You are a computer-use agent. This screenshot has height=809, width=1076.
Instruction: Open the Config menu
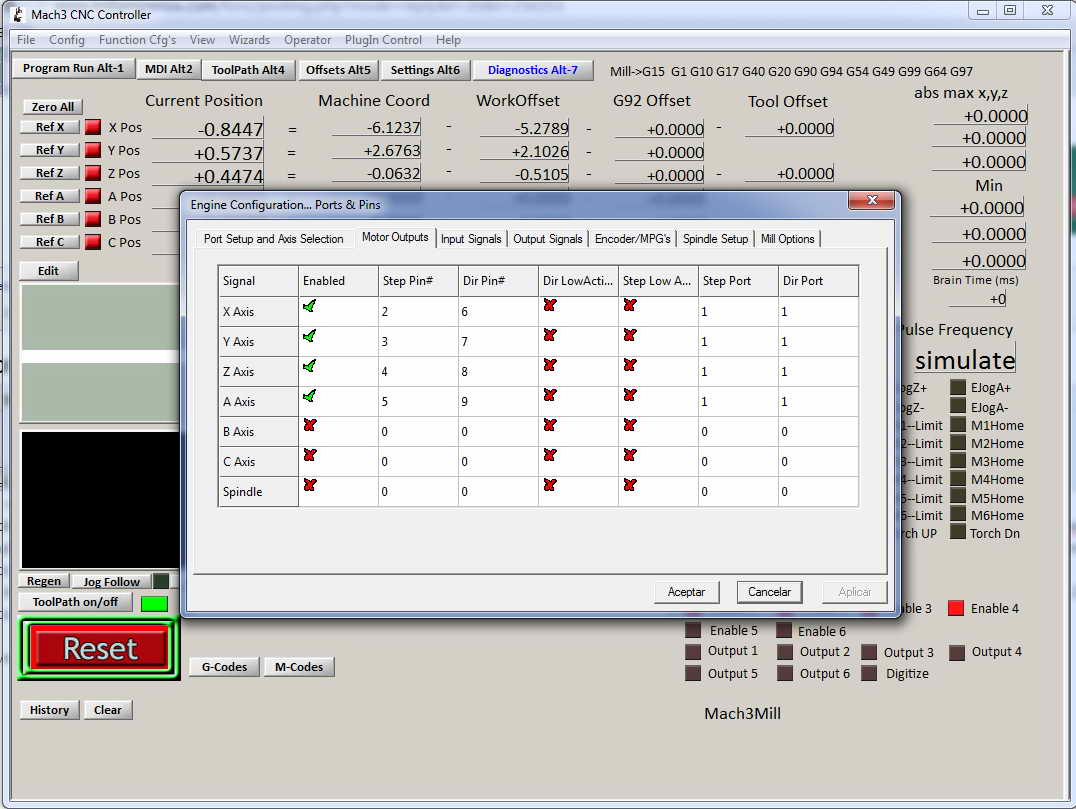pyautogui.click(x=67, y=40)
